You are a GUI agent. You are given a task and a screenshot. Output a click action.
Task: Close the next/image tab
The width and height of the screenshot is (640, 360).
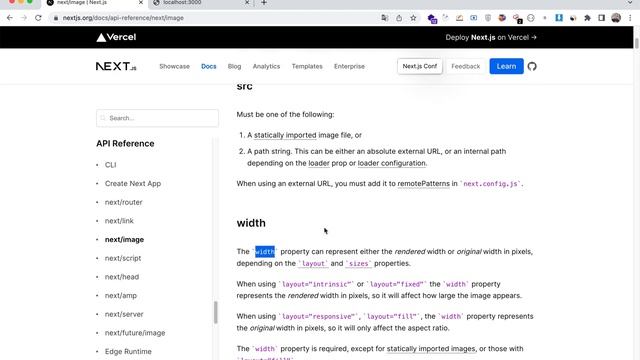(141, 3)
